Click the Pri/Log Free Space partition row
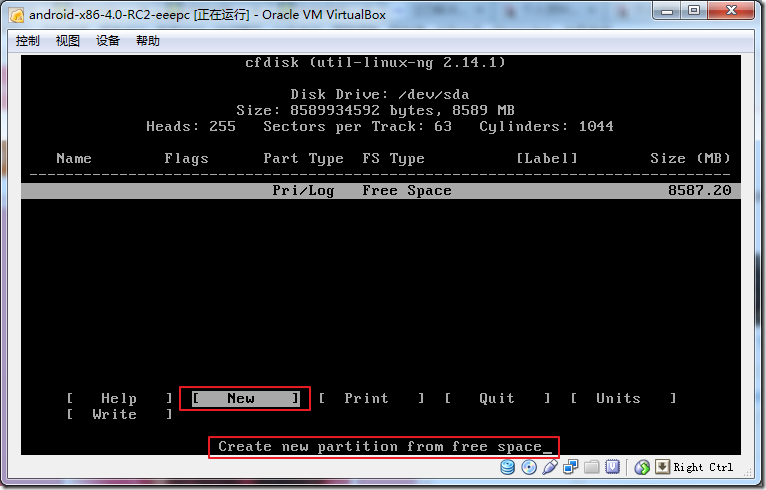The image size is (766, 490). (381, 191)
